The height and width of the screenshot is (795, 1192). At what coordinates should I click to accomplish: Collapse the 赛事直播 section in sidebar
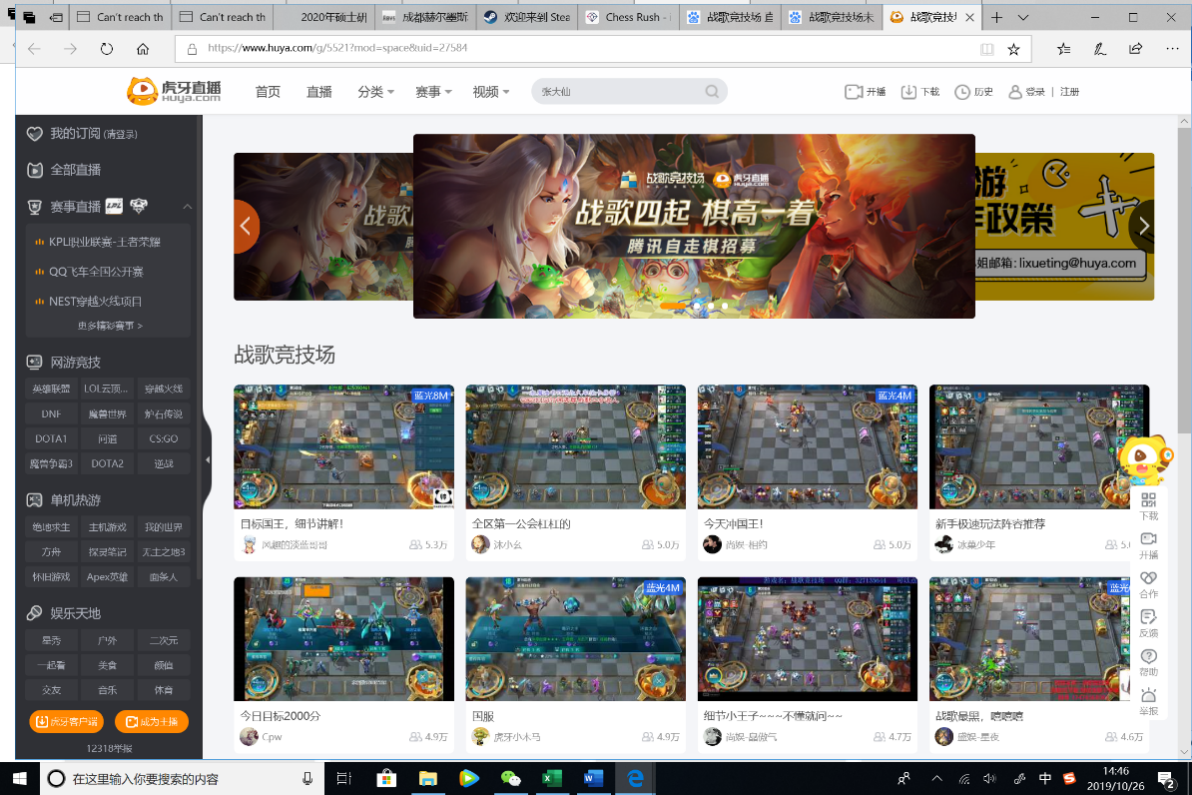pos(187,207)
